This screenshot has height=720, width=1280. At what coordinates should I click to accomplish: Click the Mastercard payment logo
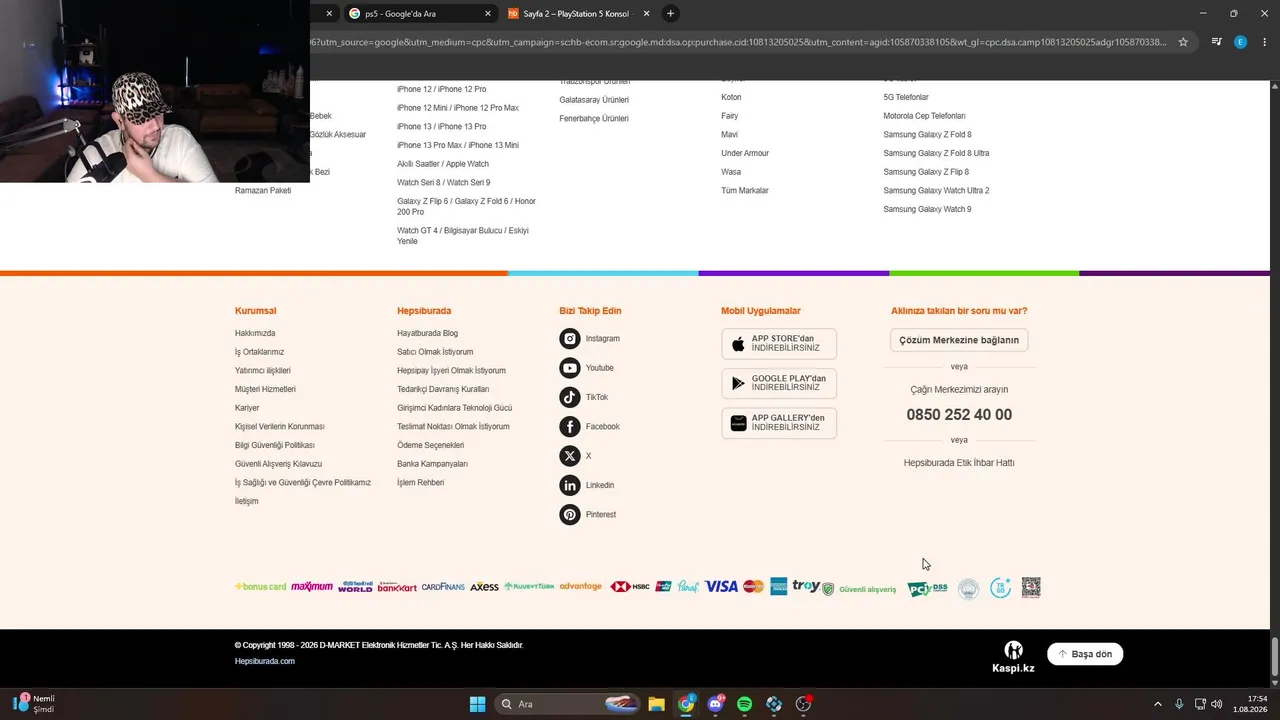click(753, 587)
